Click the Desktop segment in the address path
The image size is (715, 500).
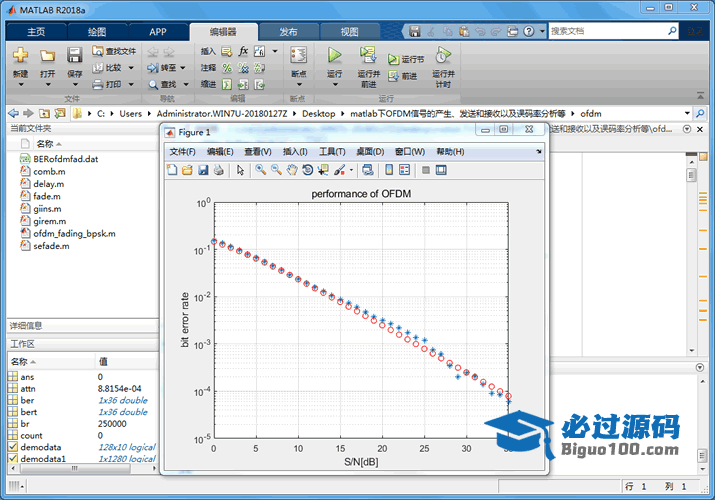click(x=318, y=113)
